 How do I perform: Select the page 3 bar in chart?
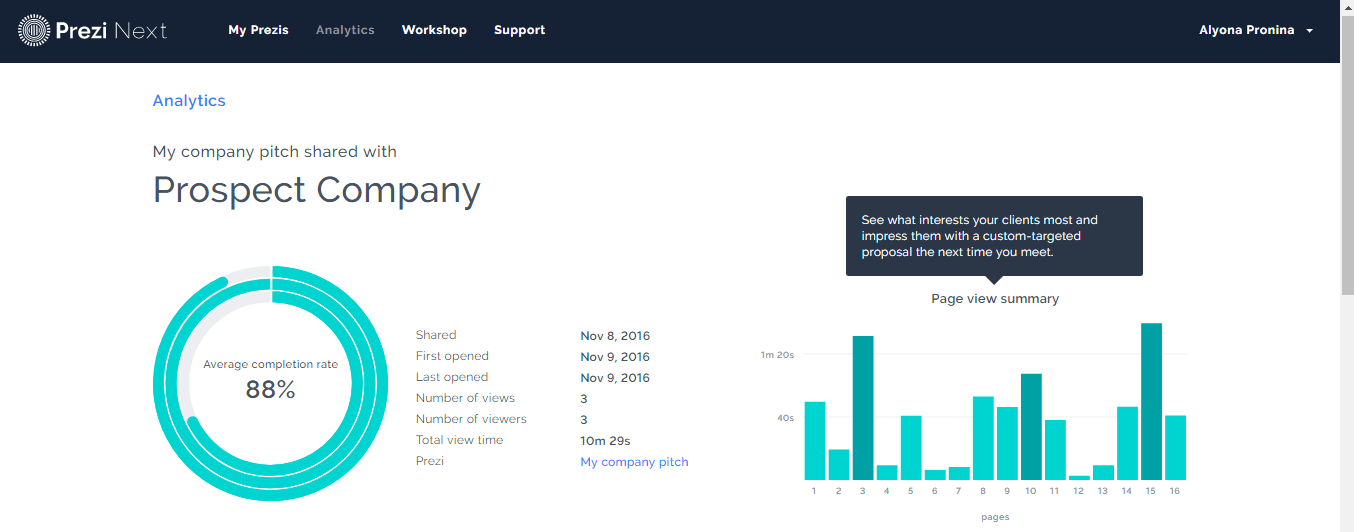tap(863, 408)
